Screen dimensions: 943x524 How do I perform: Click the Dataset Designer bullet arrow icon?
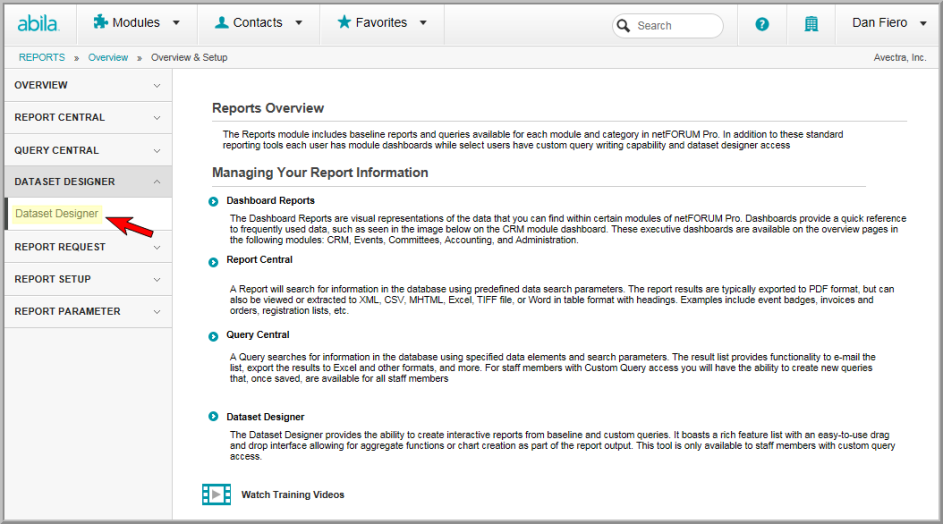coord(213,416)
